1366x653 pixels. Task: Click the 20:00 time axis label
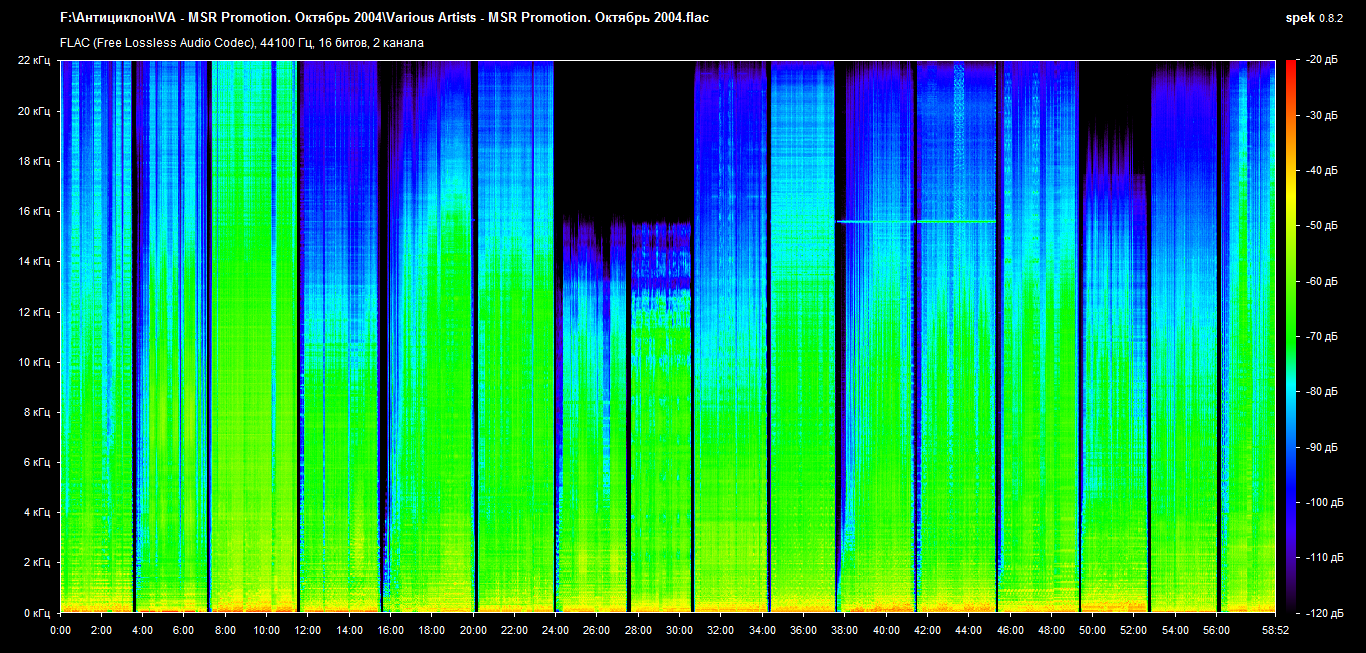pyautogui.click(x=473, y=631)
